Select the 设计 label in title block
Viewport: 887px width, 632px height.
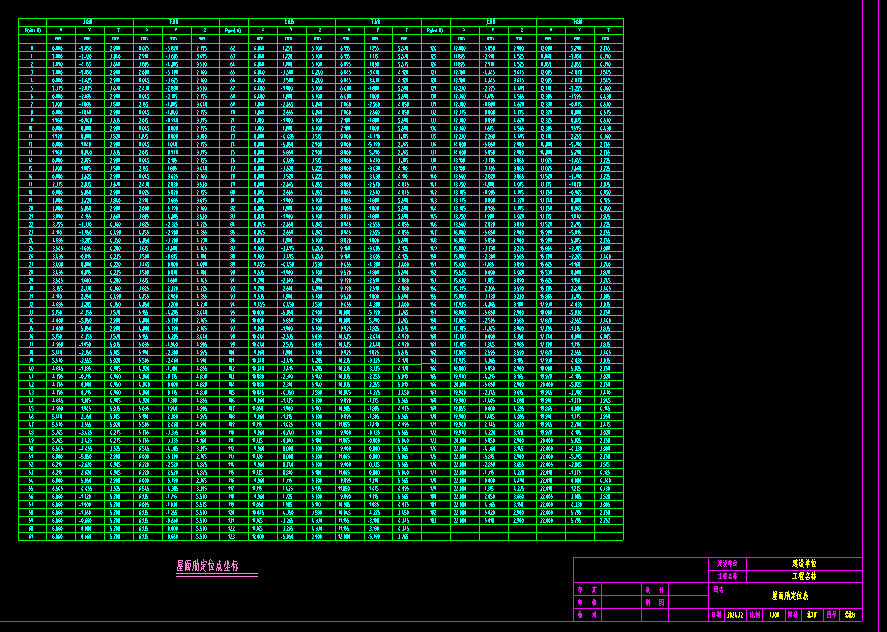click(x=655, y=590)
